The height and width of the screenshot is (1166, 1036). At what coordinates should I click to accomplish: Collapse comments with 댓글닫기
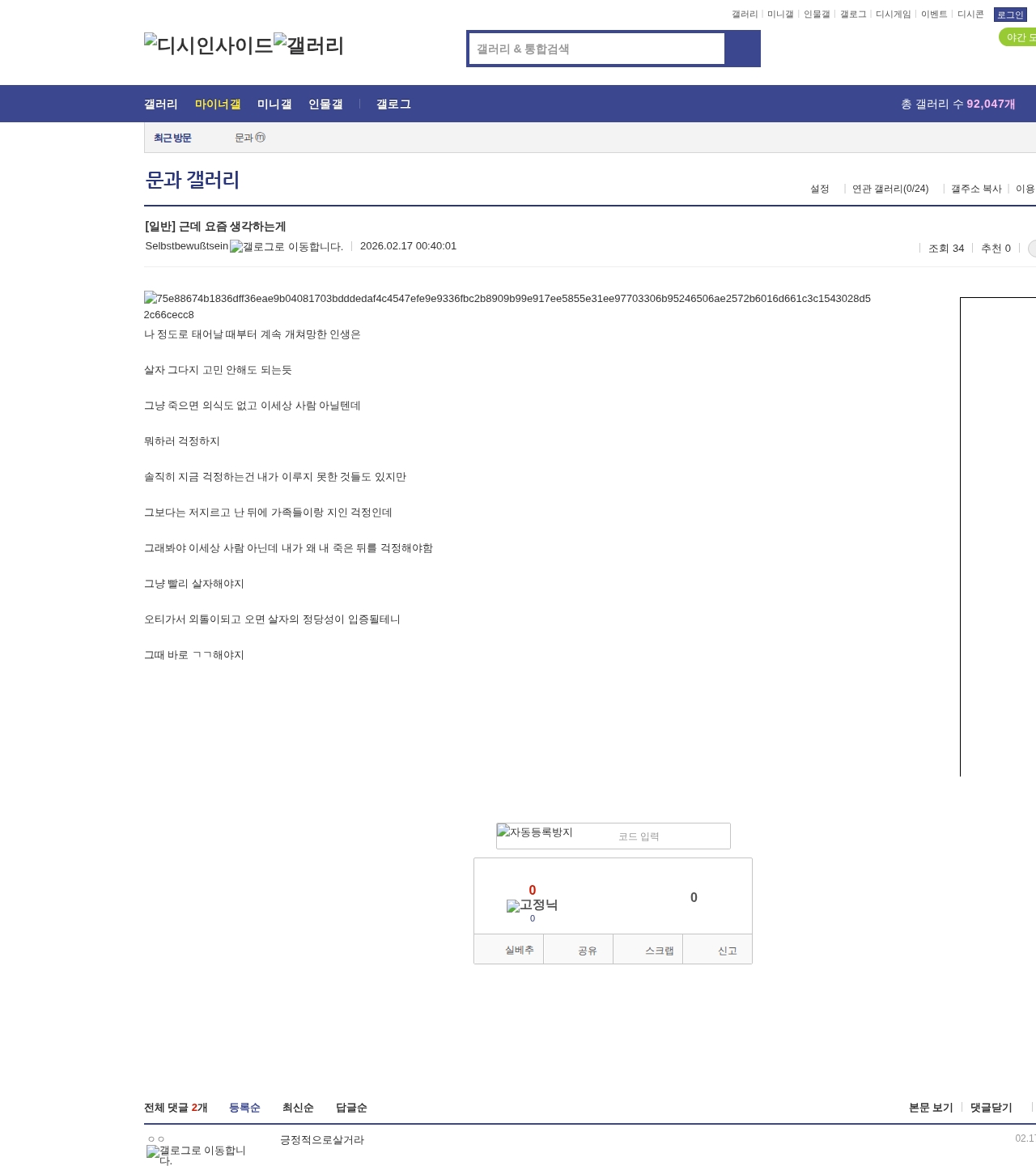click(x=991, y=1108)
